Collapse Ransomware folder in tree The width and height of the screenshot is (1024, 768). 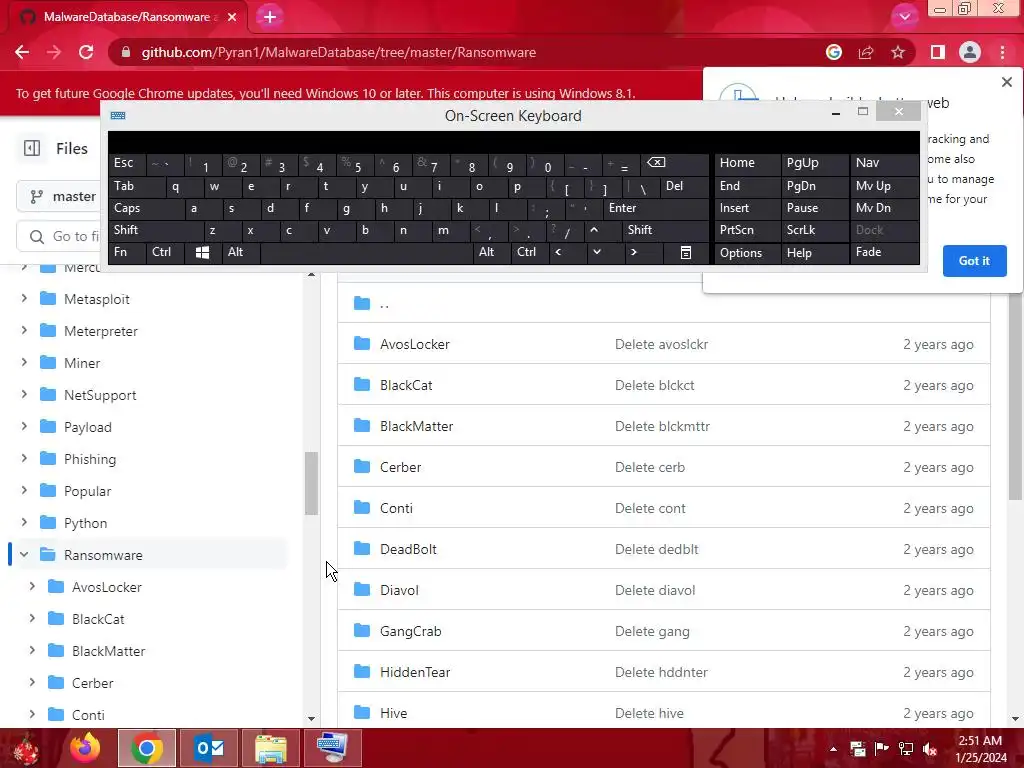[x=24, y=554]
